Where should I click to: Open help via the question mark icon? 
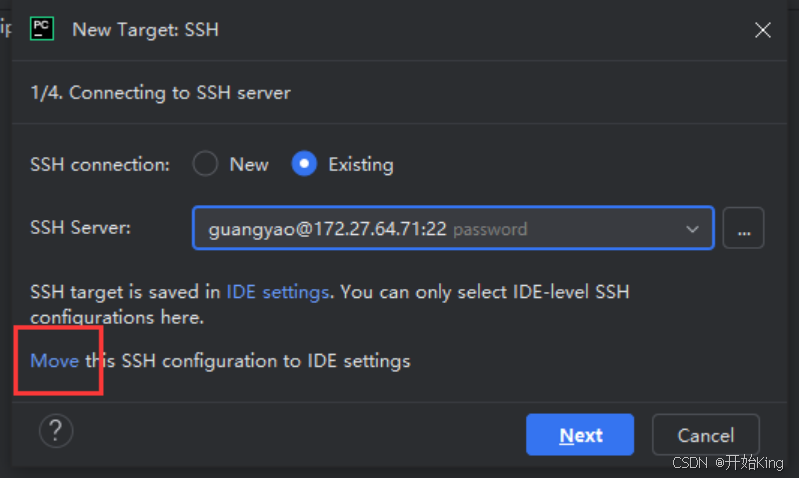(56, 431)
